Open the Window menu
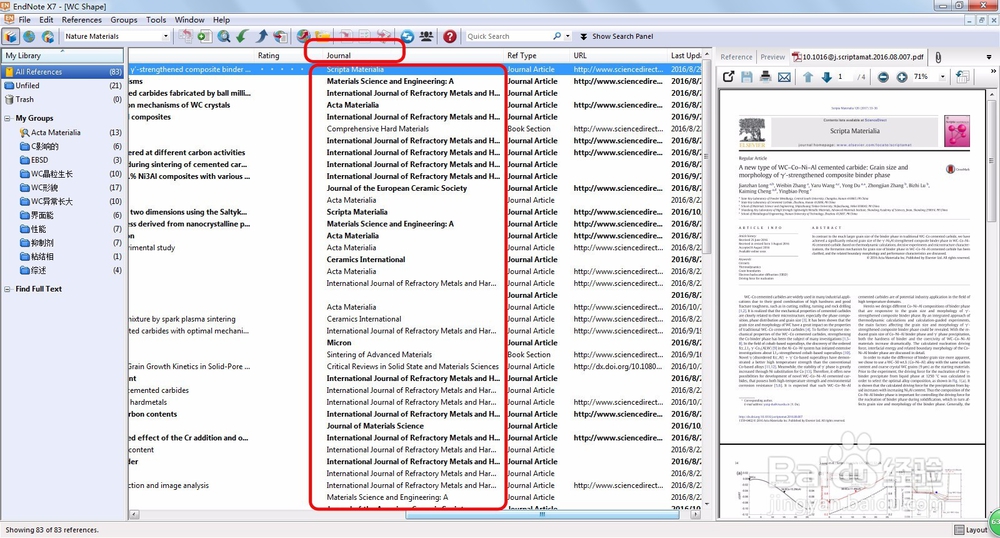The image size is (1000, 538). click(189, 20)
